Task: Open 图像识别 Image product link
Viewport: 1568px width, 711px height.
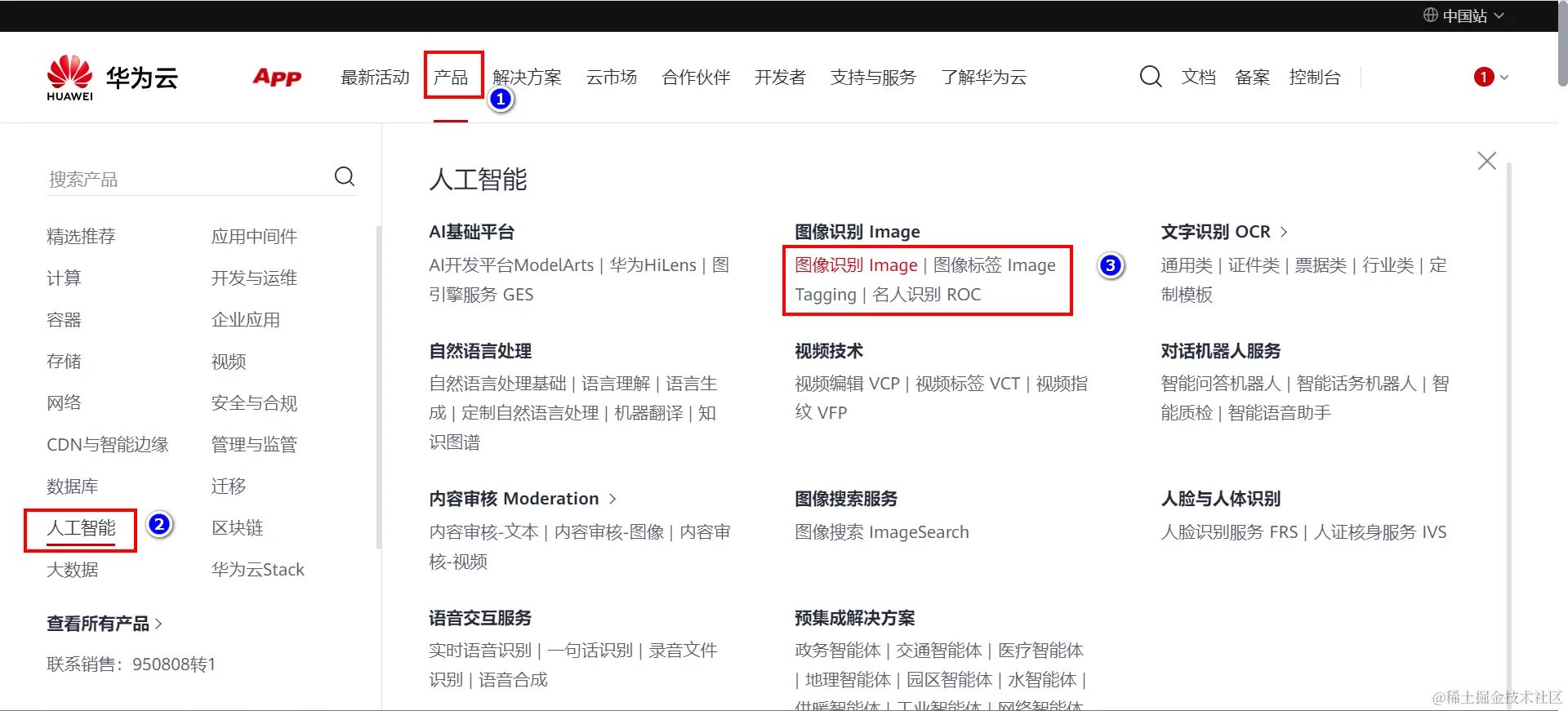Action: [x=856, y=265]
